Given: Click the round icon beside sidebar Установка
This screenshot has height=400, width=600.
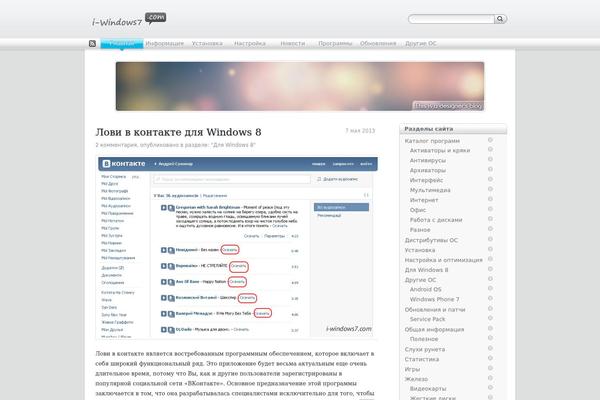Looking at the screenshot, I should point(490,249).
